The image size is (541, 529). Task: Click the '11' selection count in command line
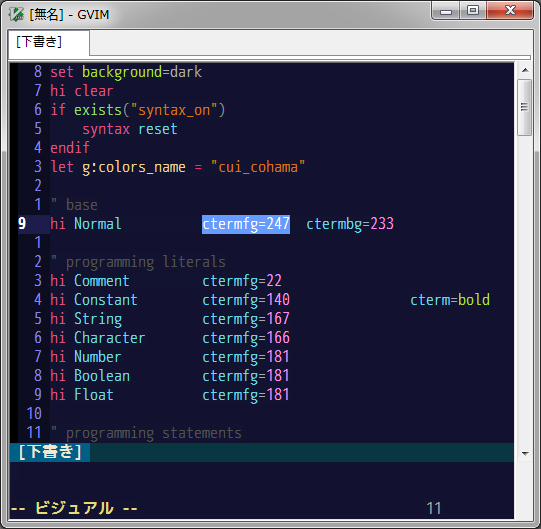pyautogui.click(x=434, y=509)
